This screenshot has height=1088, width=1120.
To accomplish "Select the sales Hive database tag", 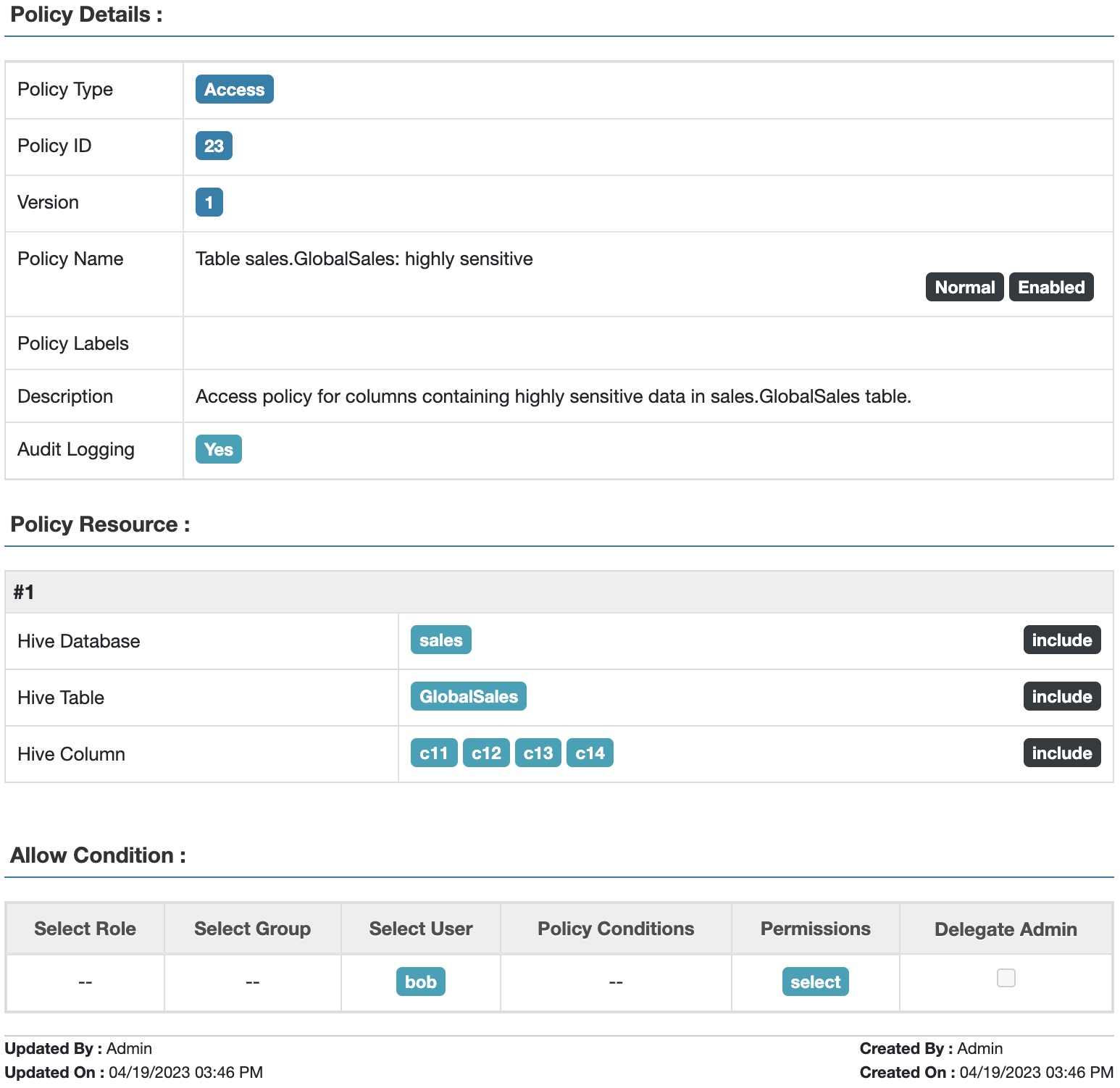I will 440,640.
